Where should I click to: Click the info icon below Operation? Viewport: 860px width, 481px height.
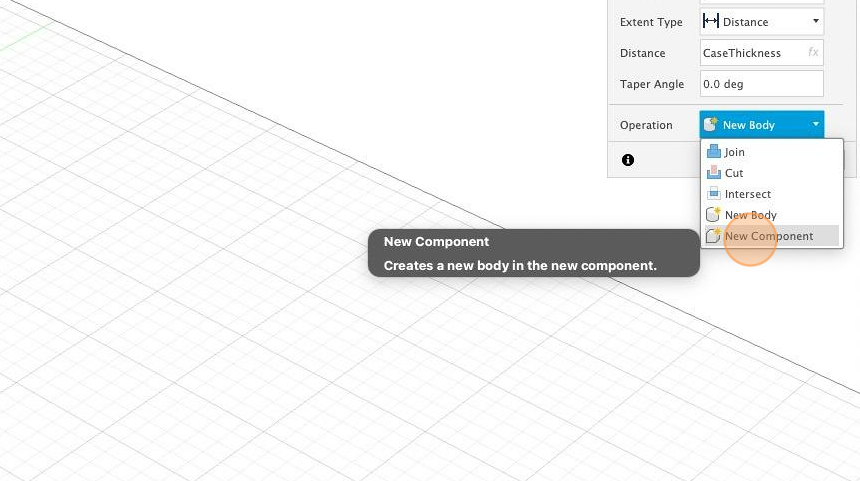pos(628,160)
